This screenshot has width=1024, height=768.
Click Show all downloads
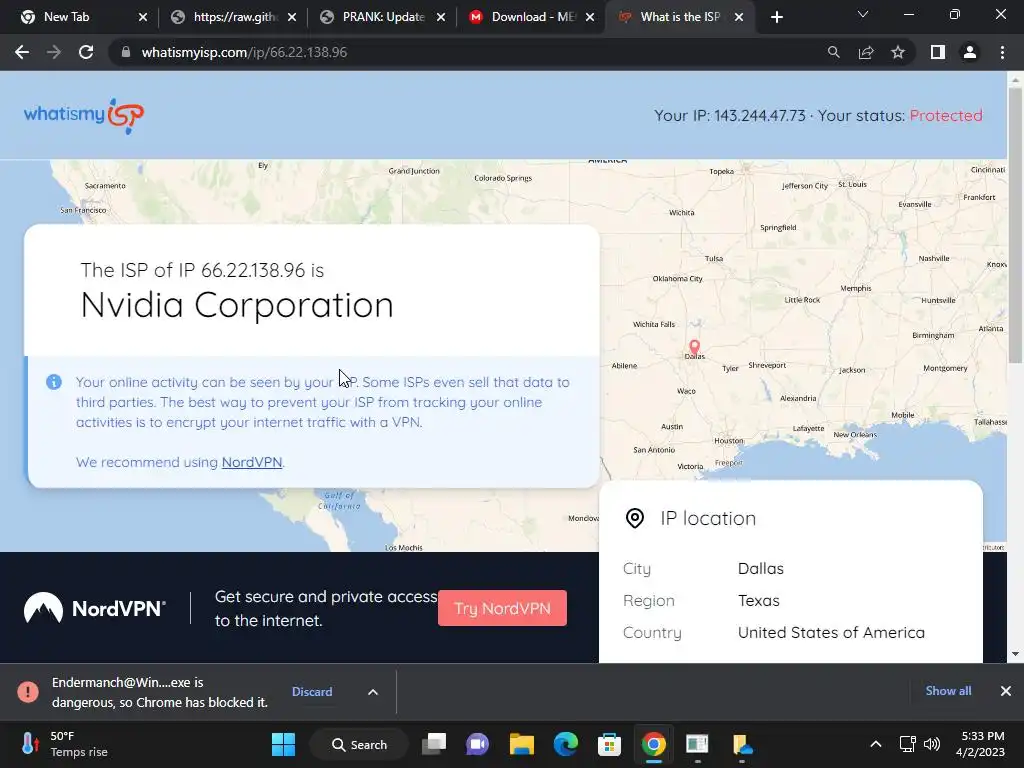pos(948,691)
